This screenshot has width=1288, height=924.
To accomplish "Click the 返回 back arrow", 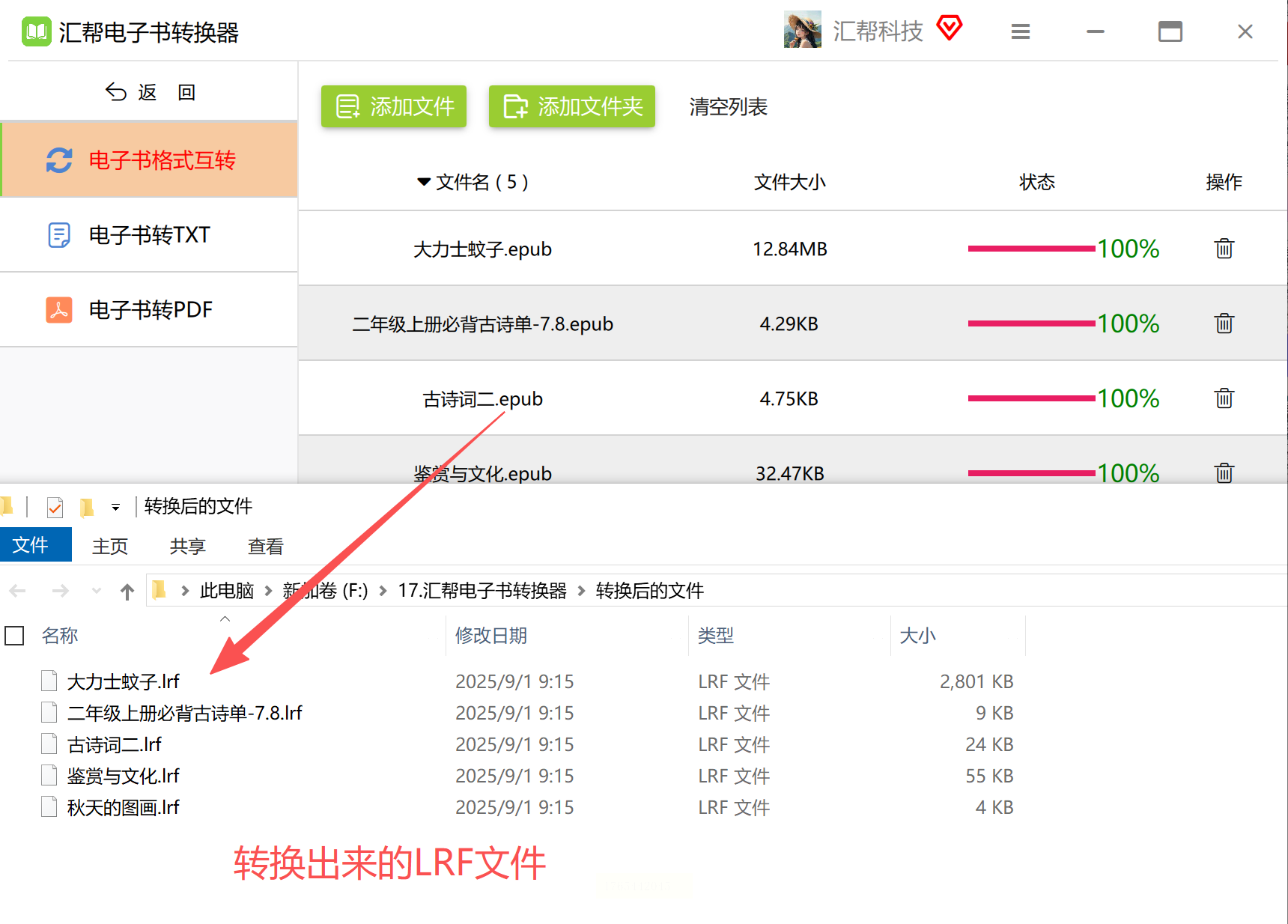I will (116, 92).
